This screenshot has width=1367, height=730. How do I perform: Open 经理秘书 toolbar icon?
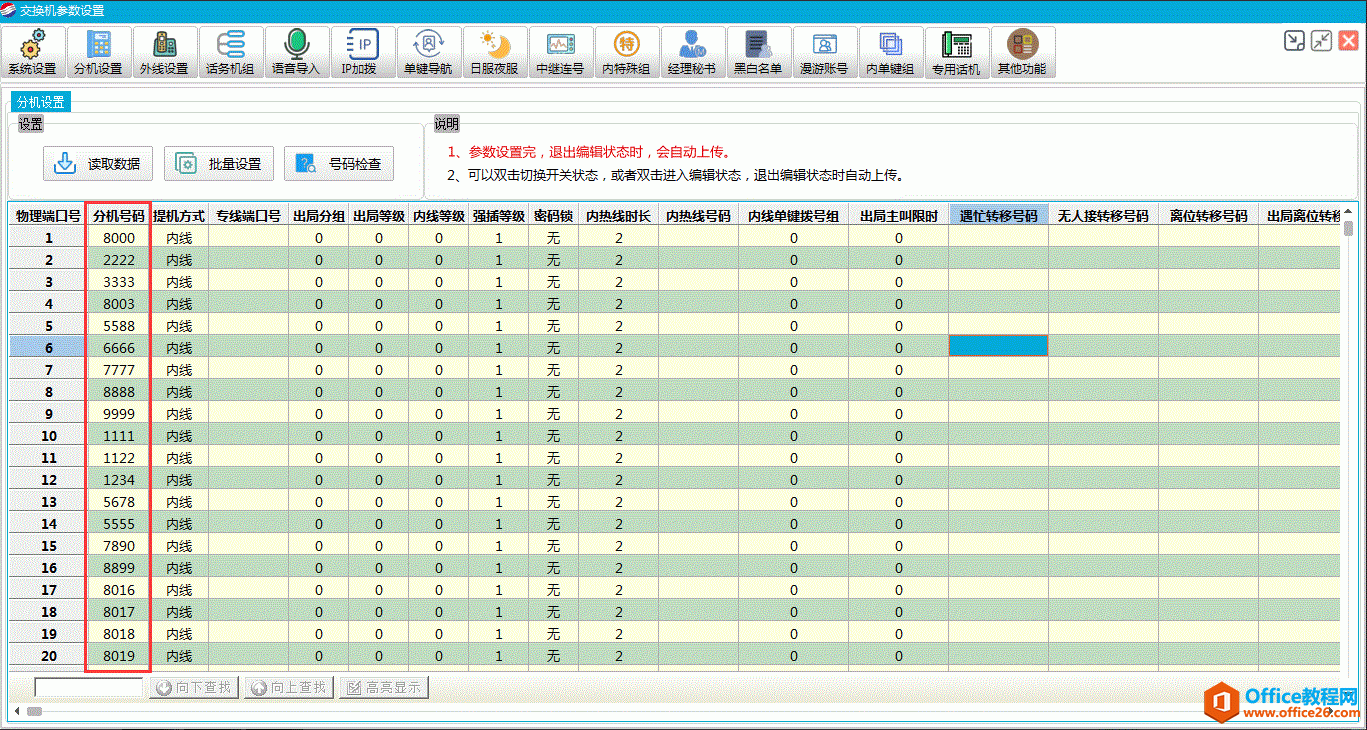[x=693, y=52]
